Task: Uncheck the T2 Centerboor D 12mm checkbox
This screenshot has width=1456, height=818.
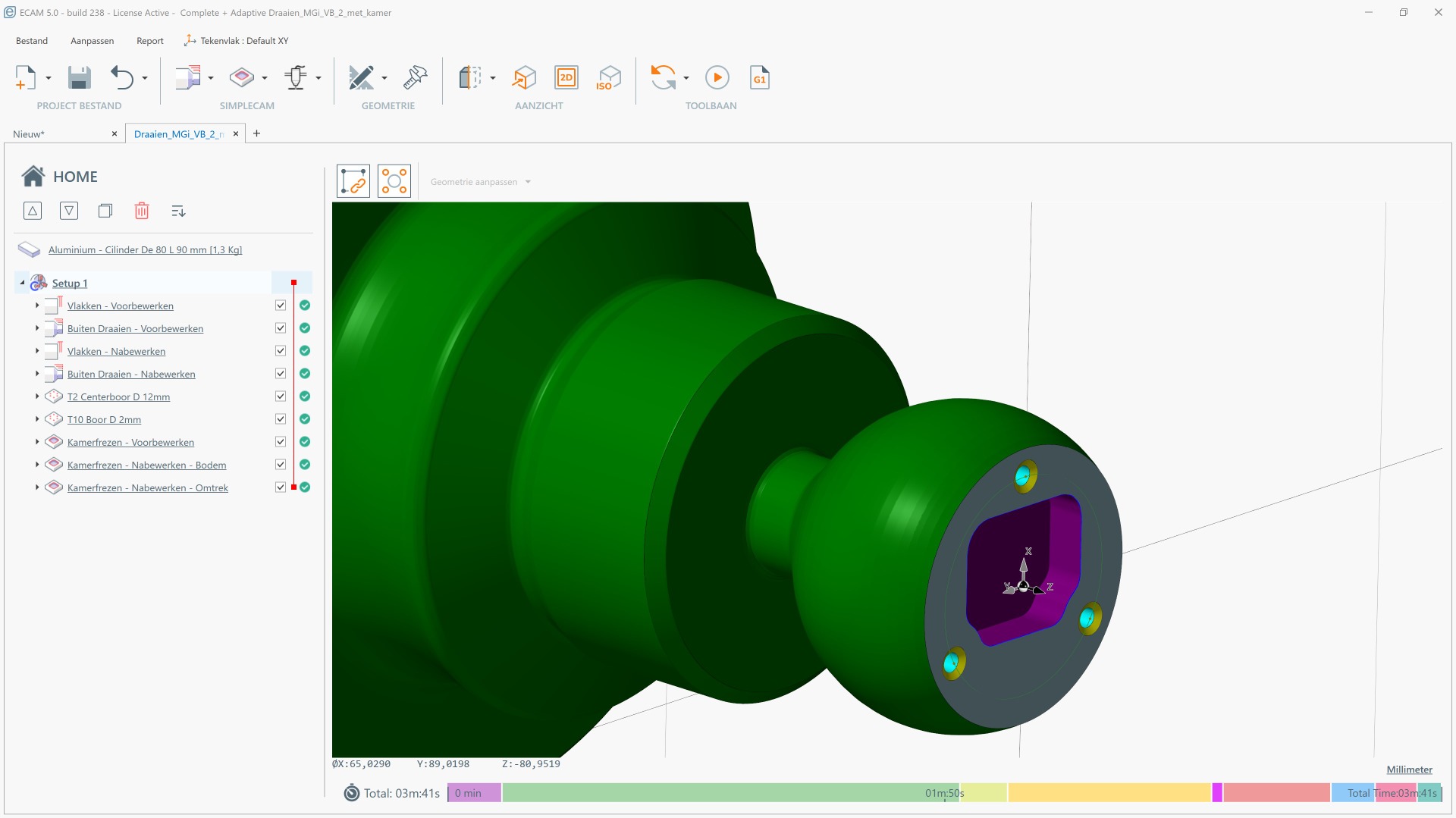Action: [281, 396]
